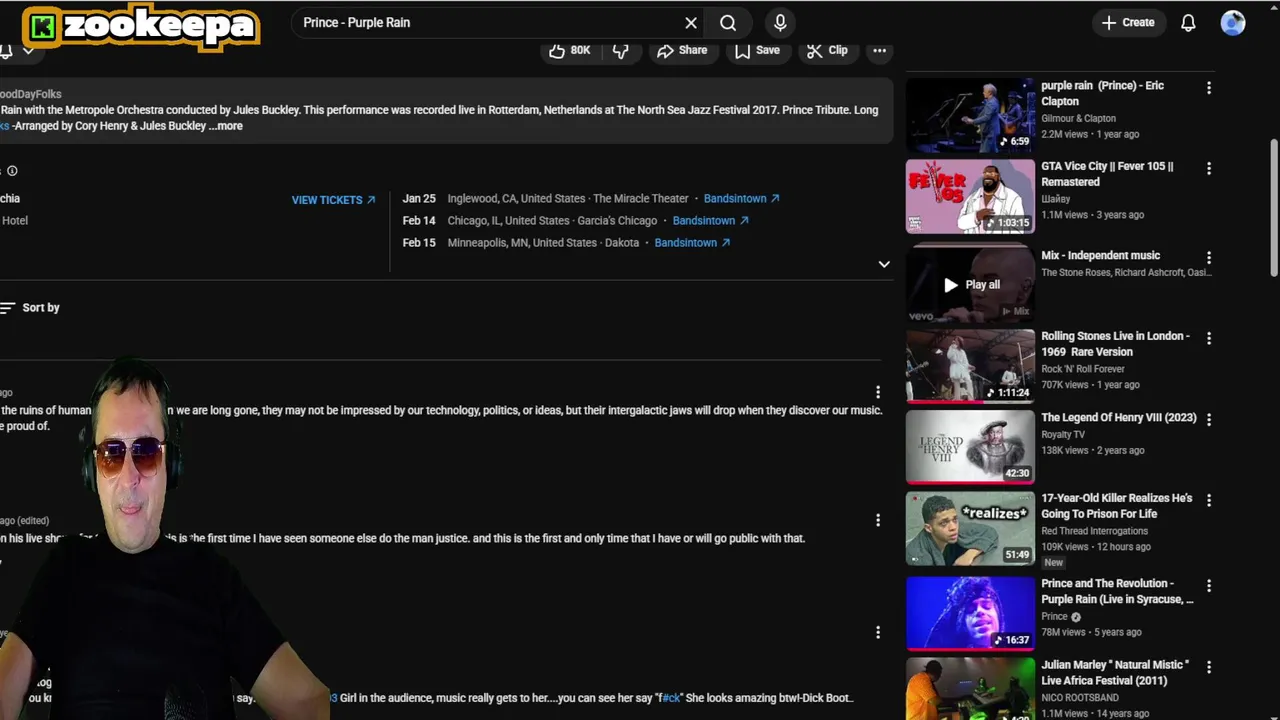The height and width of the screenshot is (720, 1280).
Task: Open options menu for 'do the man justice' comment
Action: pyautogui.click(x=878, y=520)
